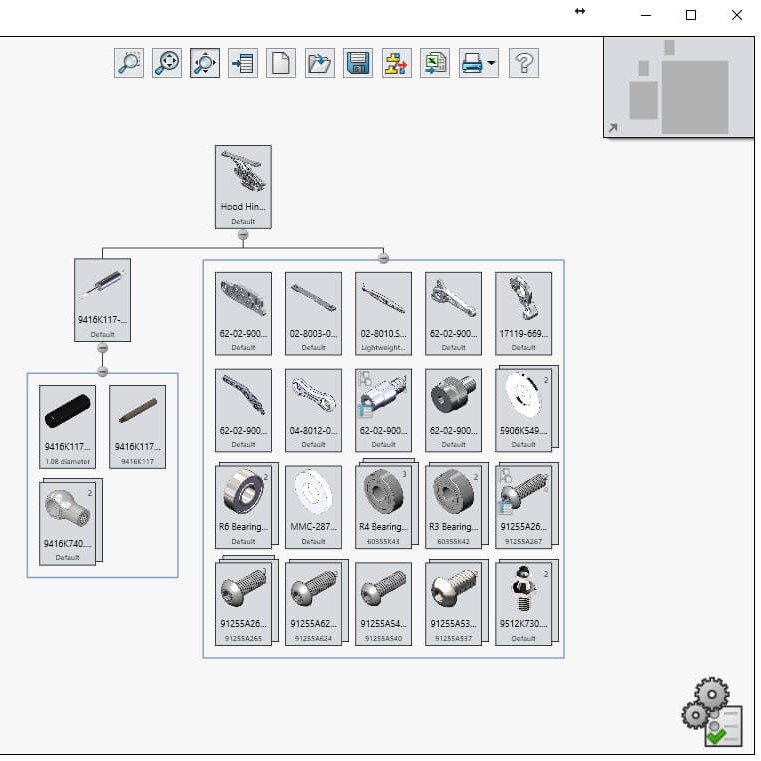Open the Print dropdown arrow
The image size is (761, 761).
click(x=492, y=64)
